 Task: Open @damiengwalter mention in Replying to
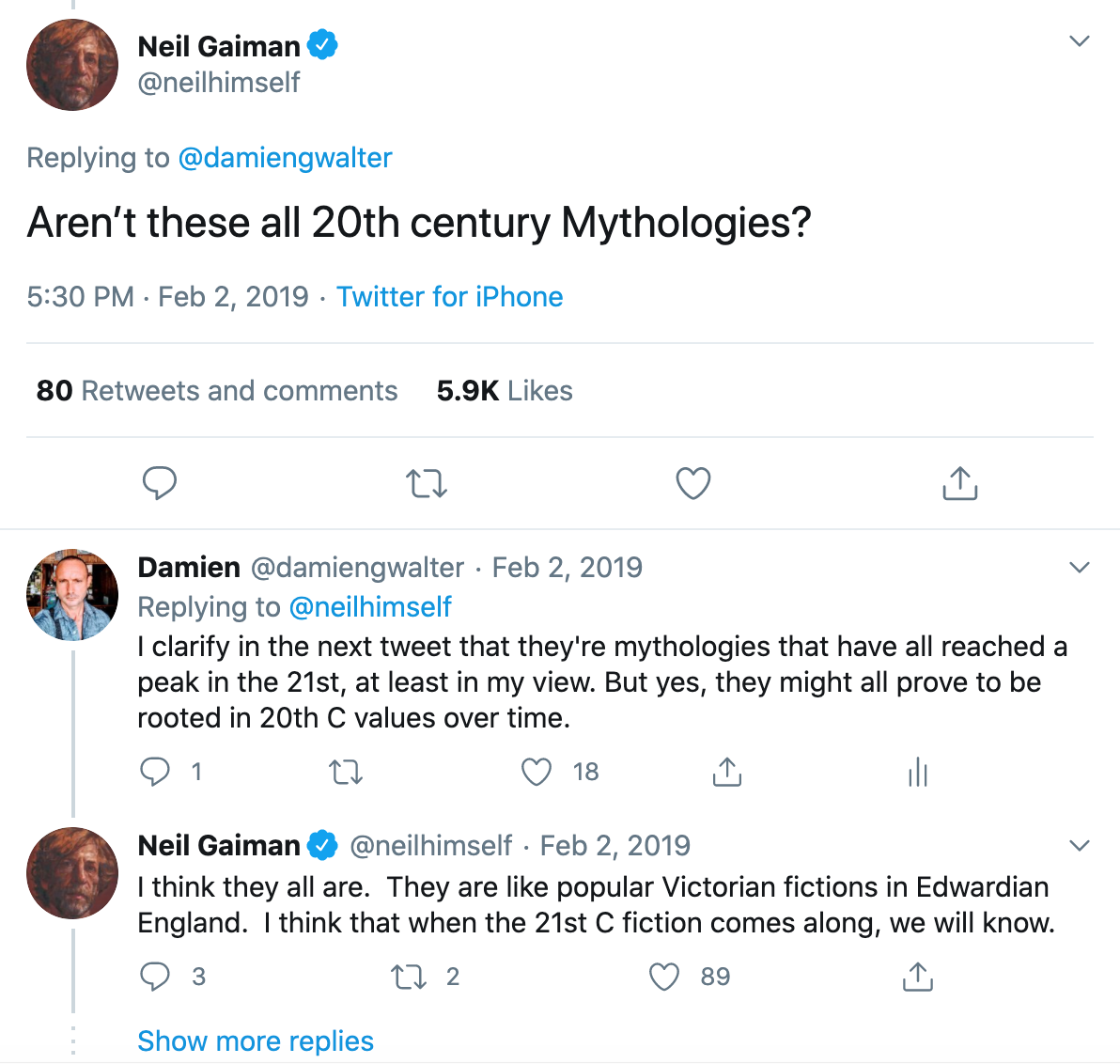(285, 158)
